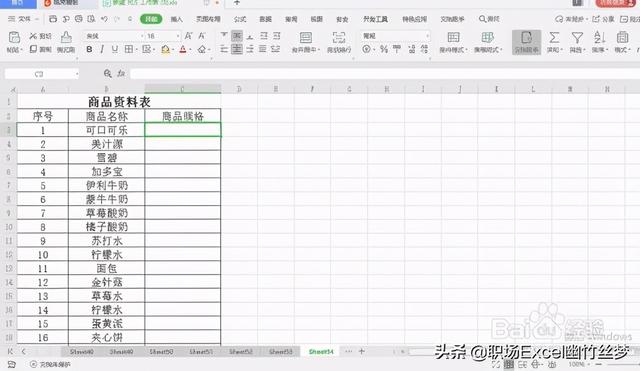The height and width of the screenshot is (371, 640).
Task: Toggle bottom vertical alignment
Action: point(250,36)
